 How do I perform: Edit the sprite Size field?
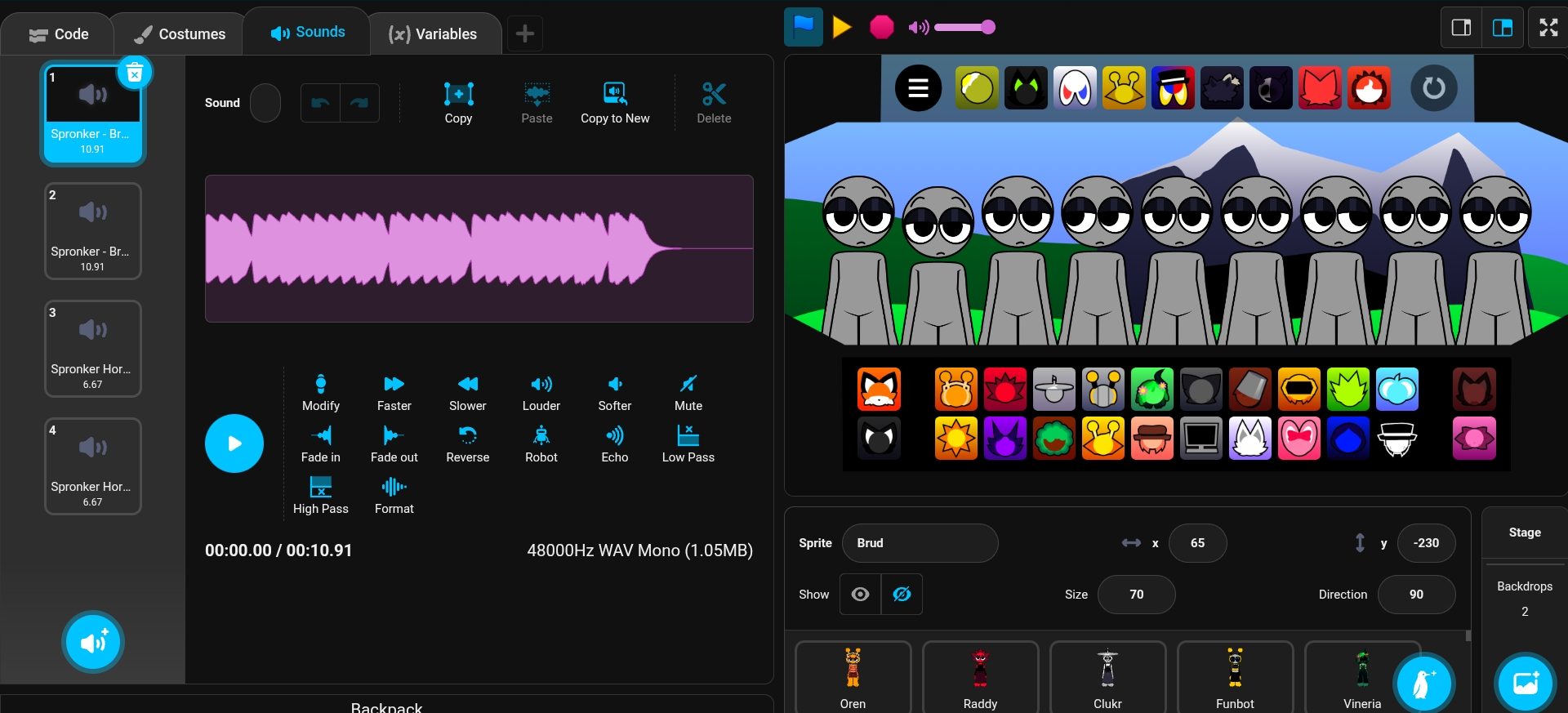tap(1136, 595)
